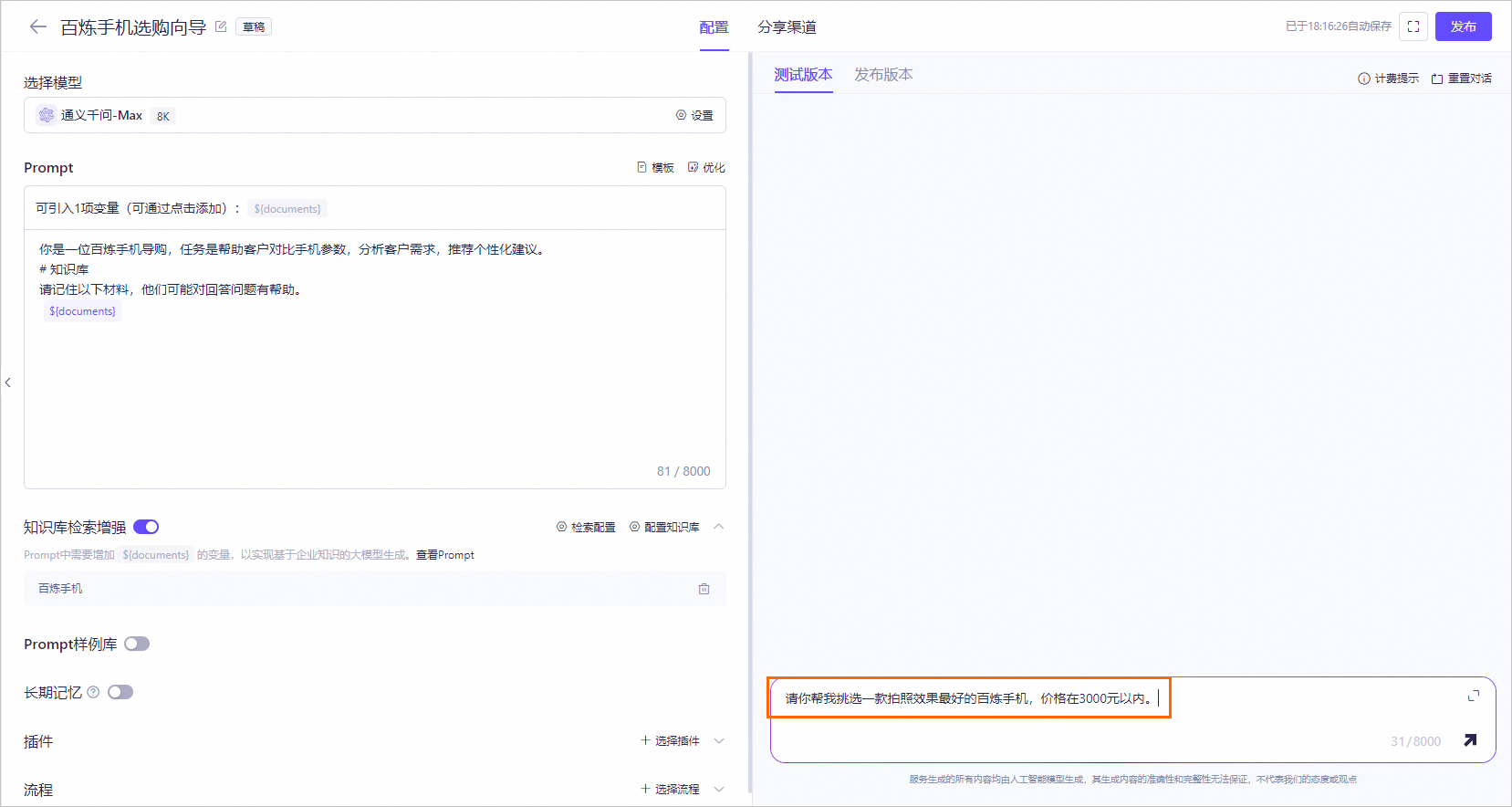Add the ${documents} variable chip in header

(287, 209)
